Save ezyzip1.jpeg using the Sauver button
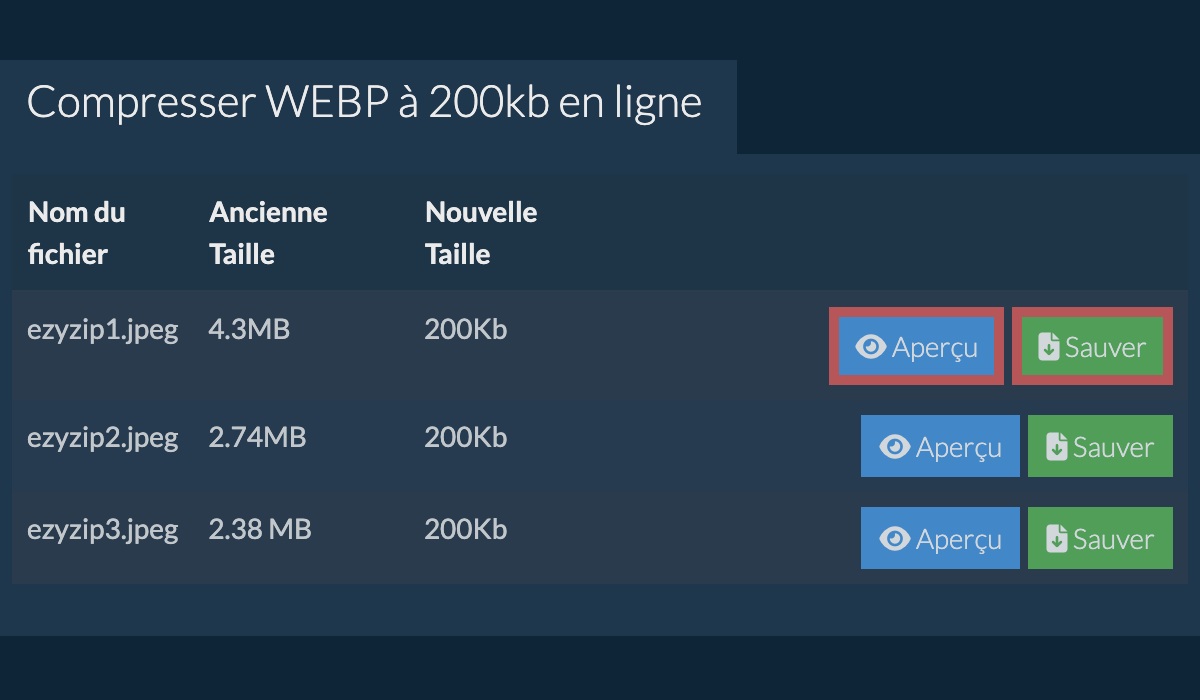Image resolution: width=1200 pixels, height=700 pixels. point(1093,346)
